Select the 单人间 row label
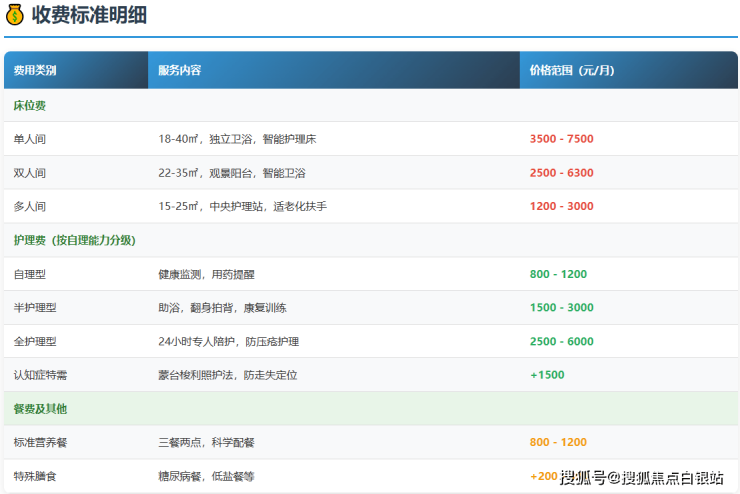The width and height of the screenshot is (740, 494). tap(30, 139)
